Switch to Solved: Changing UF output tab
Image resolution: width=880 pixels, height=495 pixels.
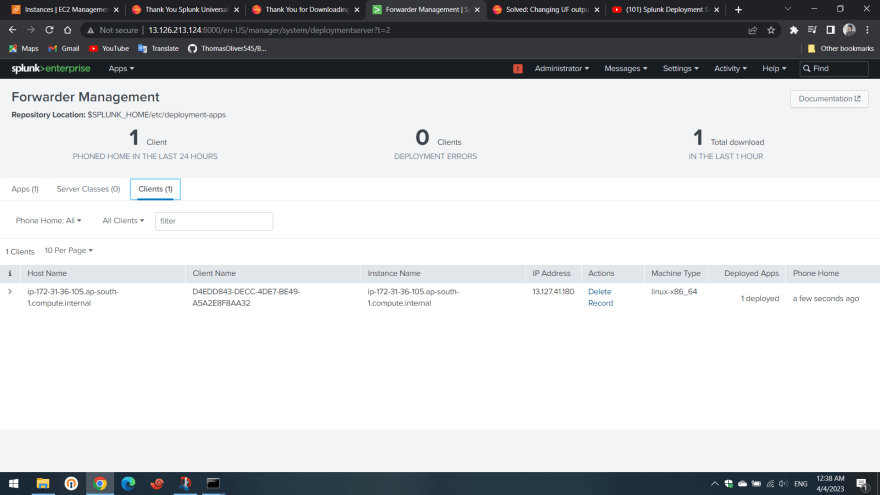(547, 10)
